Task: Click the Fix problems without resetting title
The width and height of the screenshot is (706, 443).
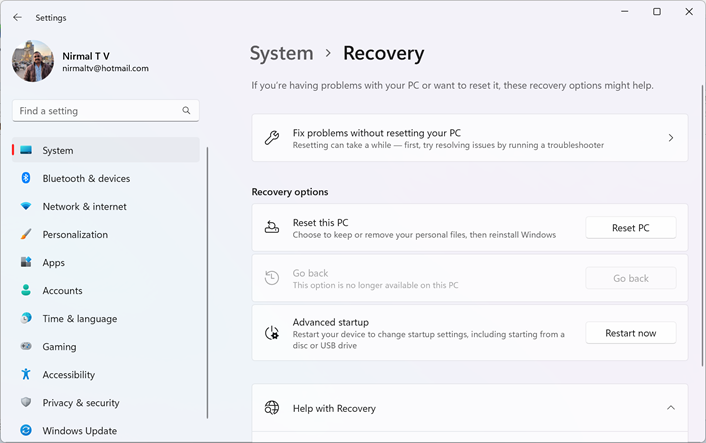Action: (x=376, y=133)
